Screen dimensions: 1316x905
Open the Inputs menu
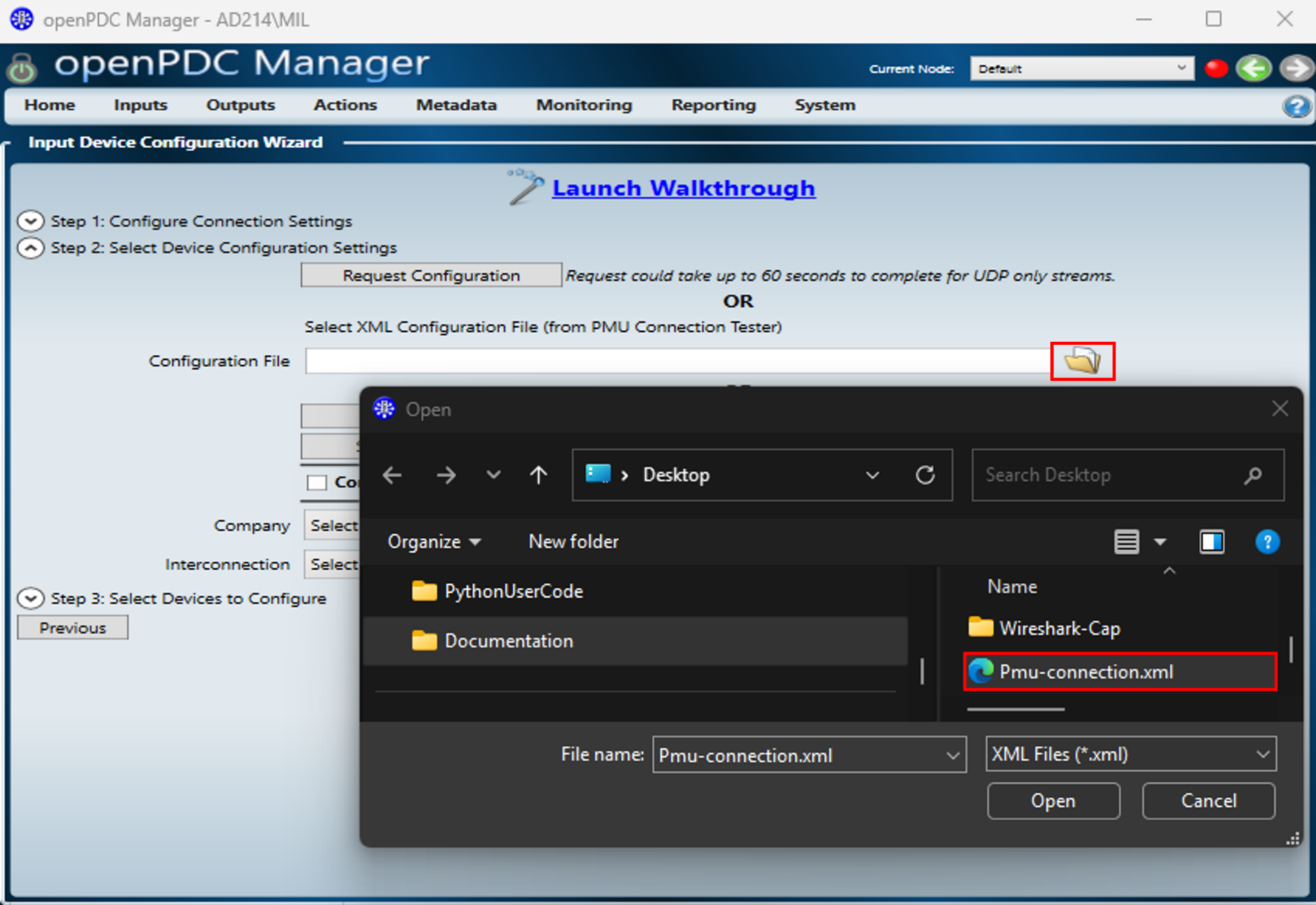pyautogui.click(x=141, y=105)
